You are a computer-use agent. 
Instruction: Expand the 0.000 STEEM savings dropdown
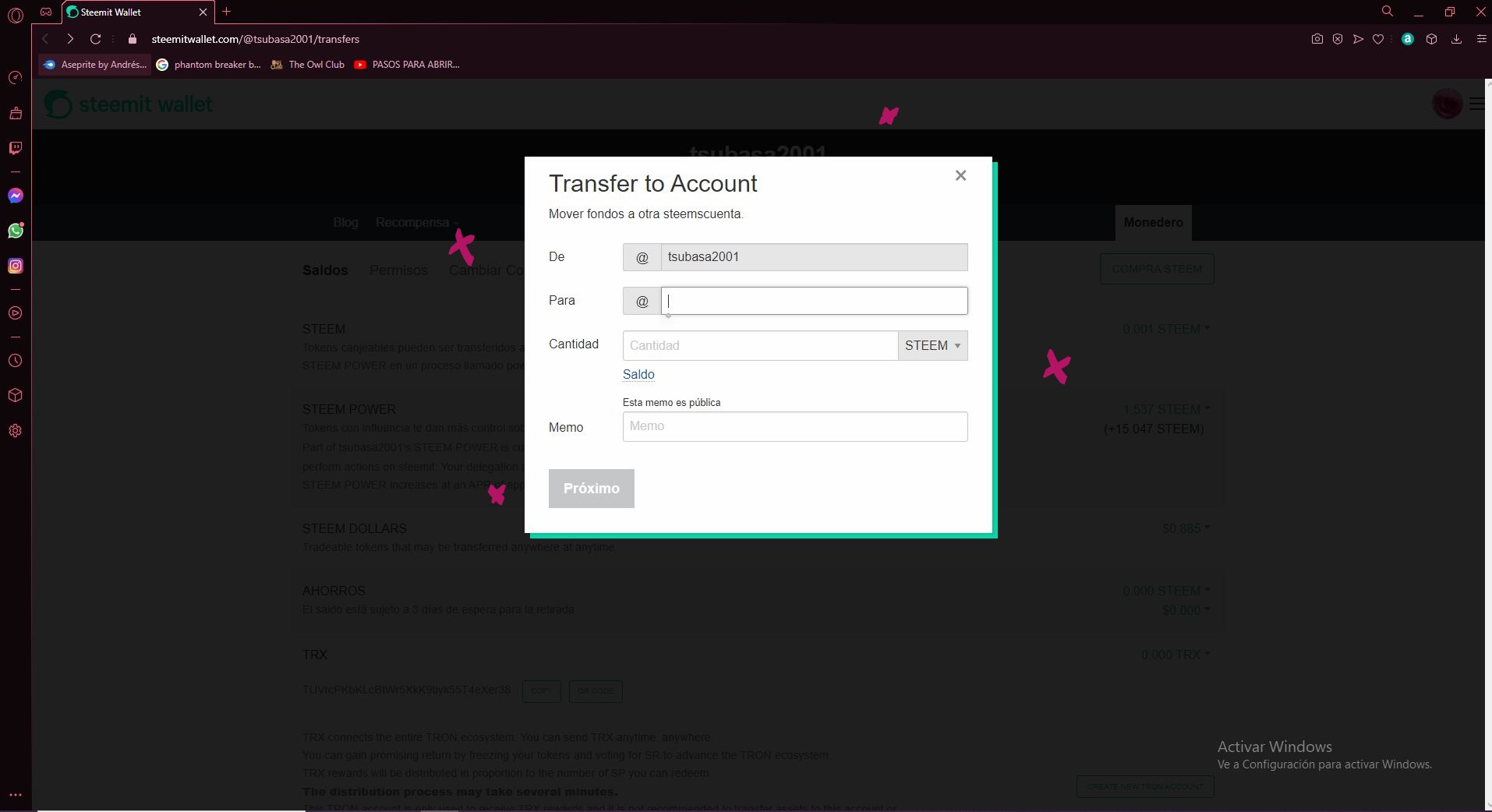[x=1166, y=591]
